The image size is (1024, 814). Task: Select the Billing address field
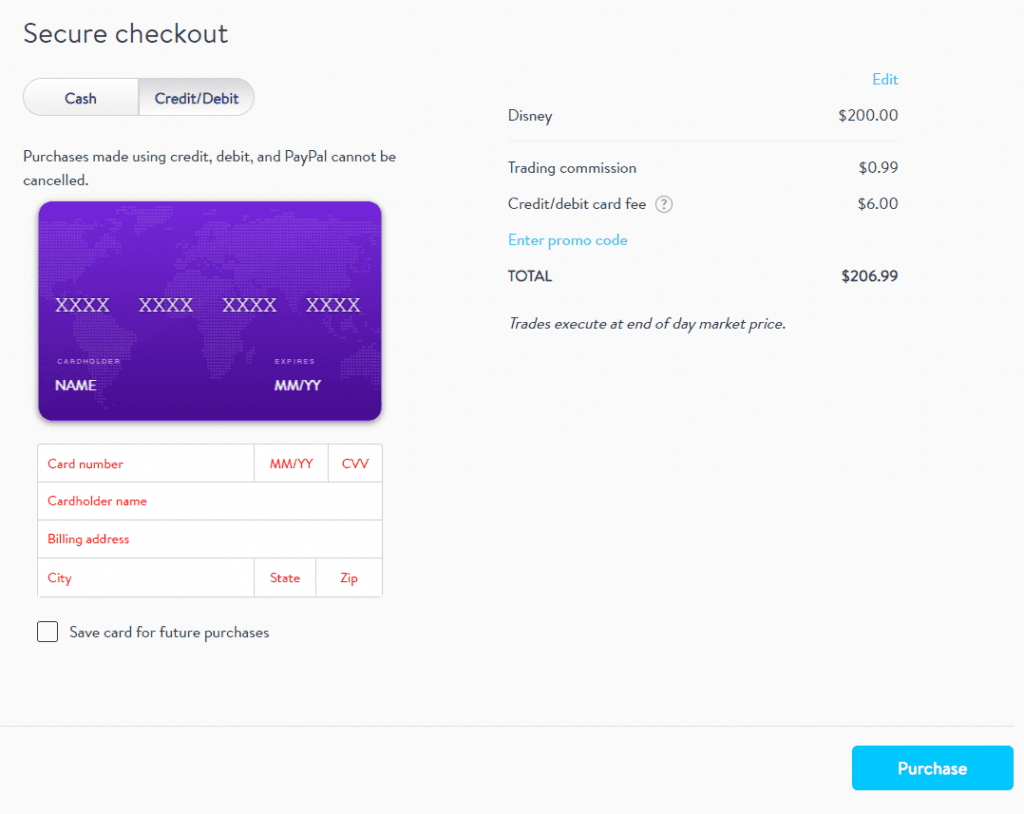pos(210,539)
